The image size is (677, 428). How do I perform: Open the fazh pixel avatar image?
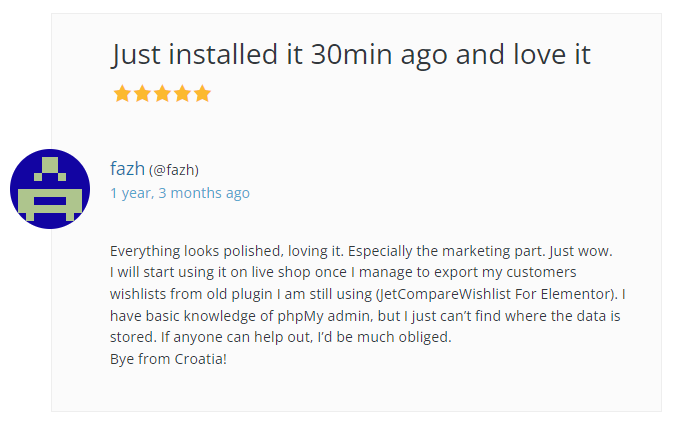click(50, 188)
